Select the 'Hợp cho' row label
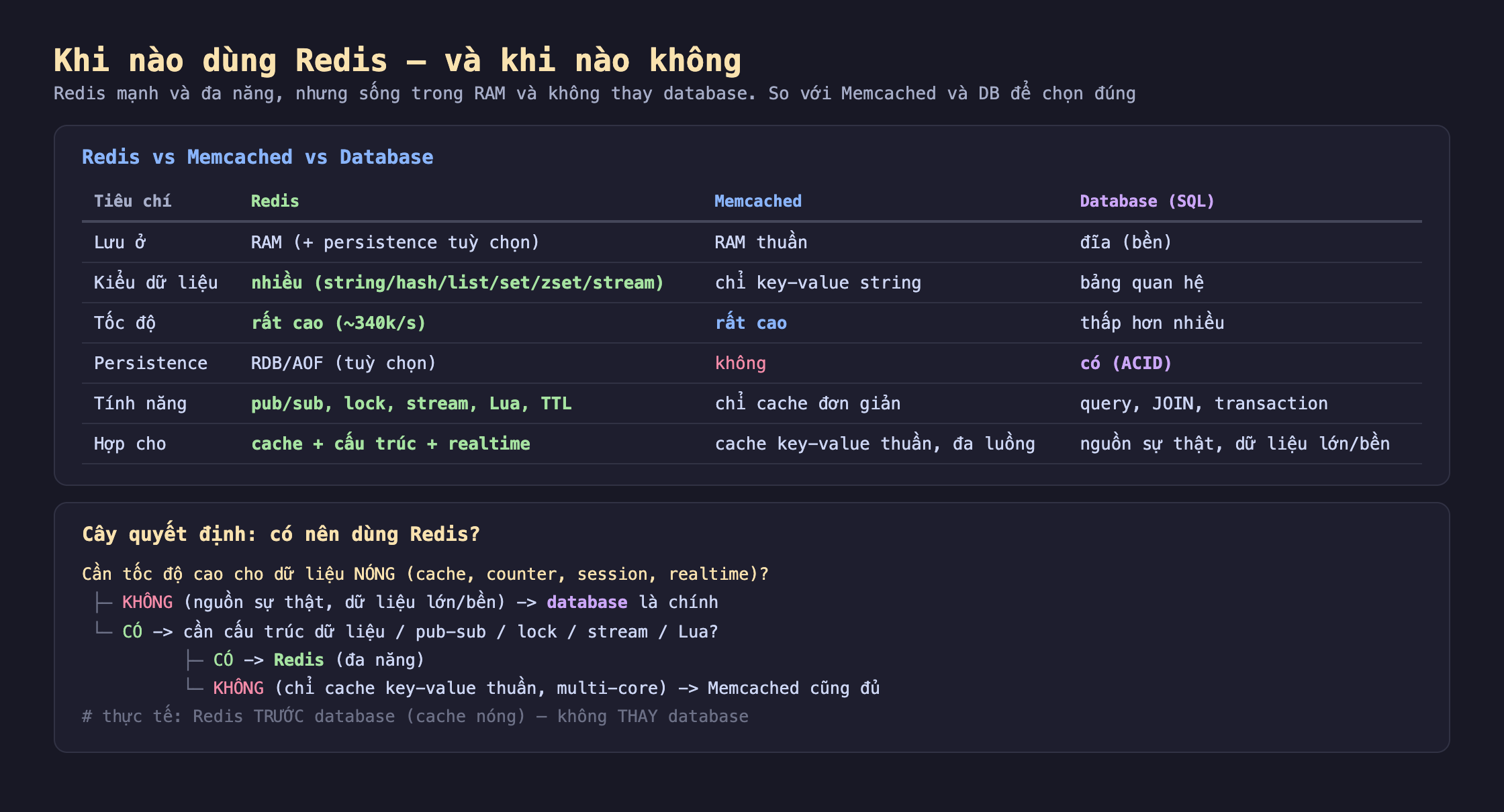This screenshot has height=812, width=1504. [130, 444]
